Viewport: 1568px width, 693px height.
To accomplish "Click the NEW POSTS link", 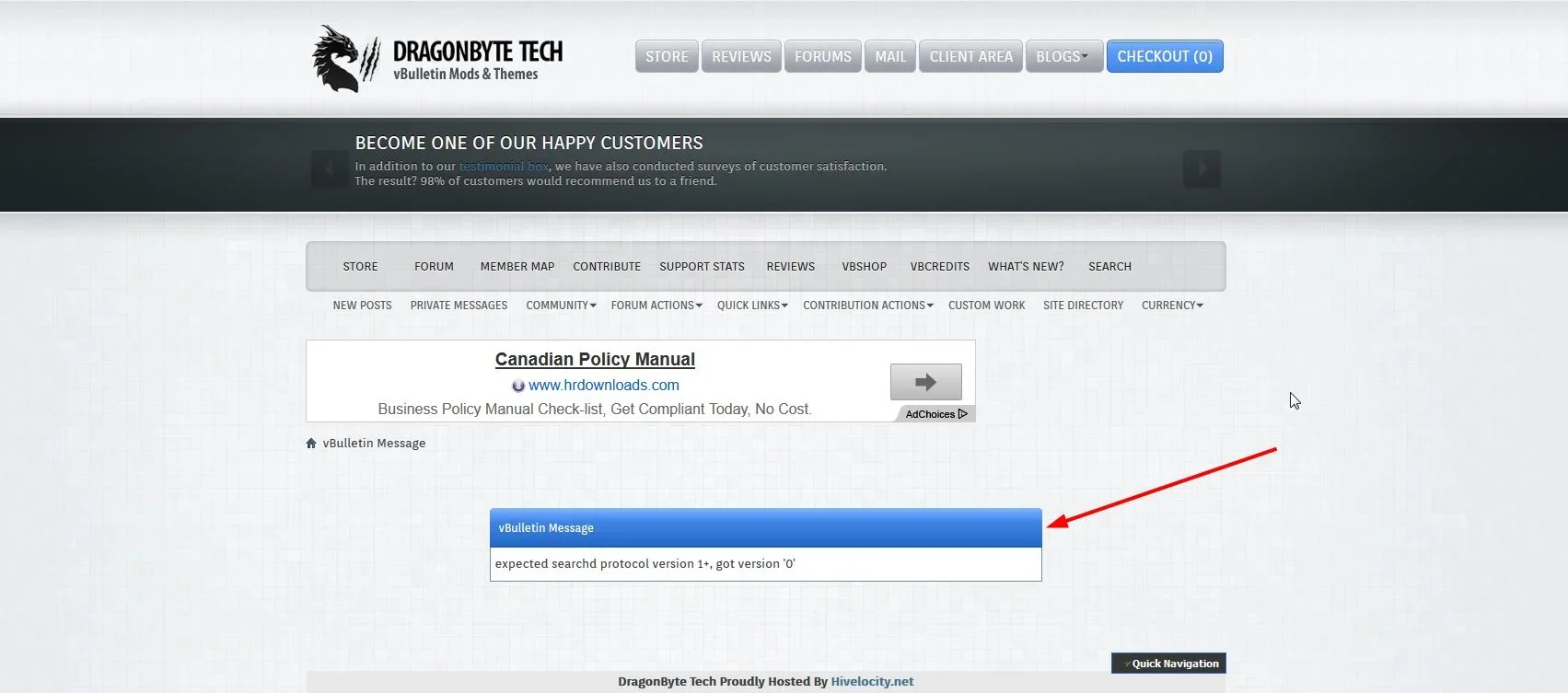I will (x=362, y=306).
